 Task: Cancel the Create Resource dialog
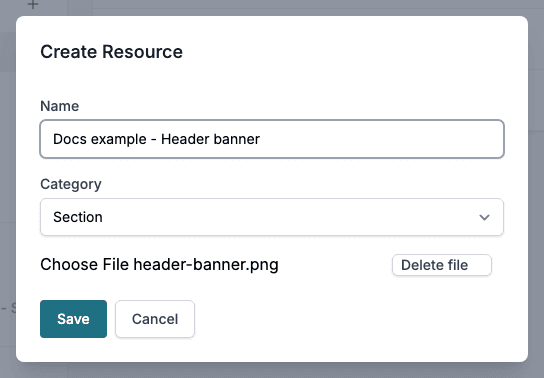click(x=155, y=319)
